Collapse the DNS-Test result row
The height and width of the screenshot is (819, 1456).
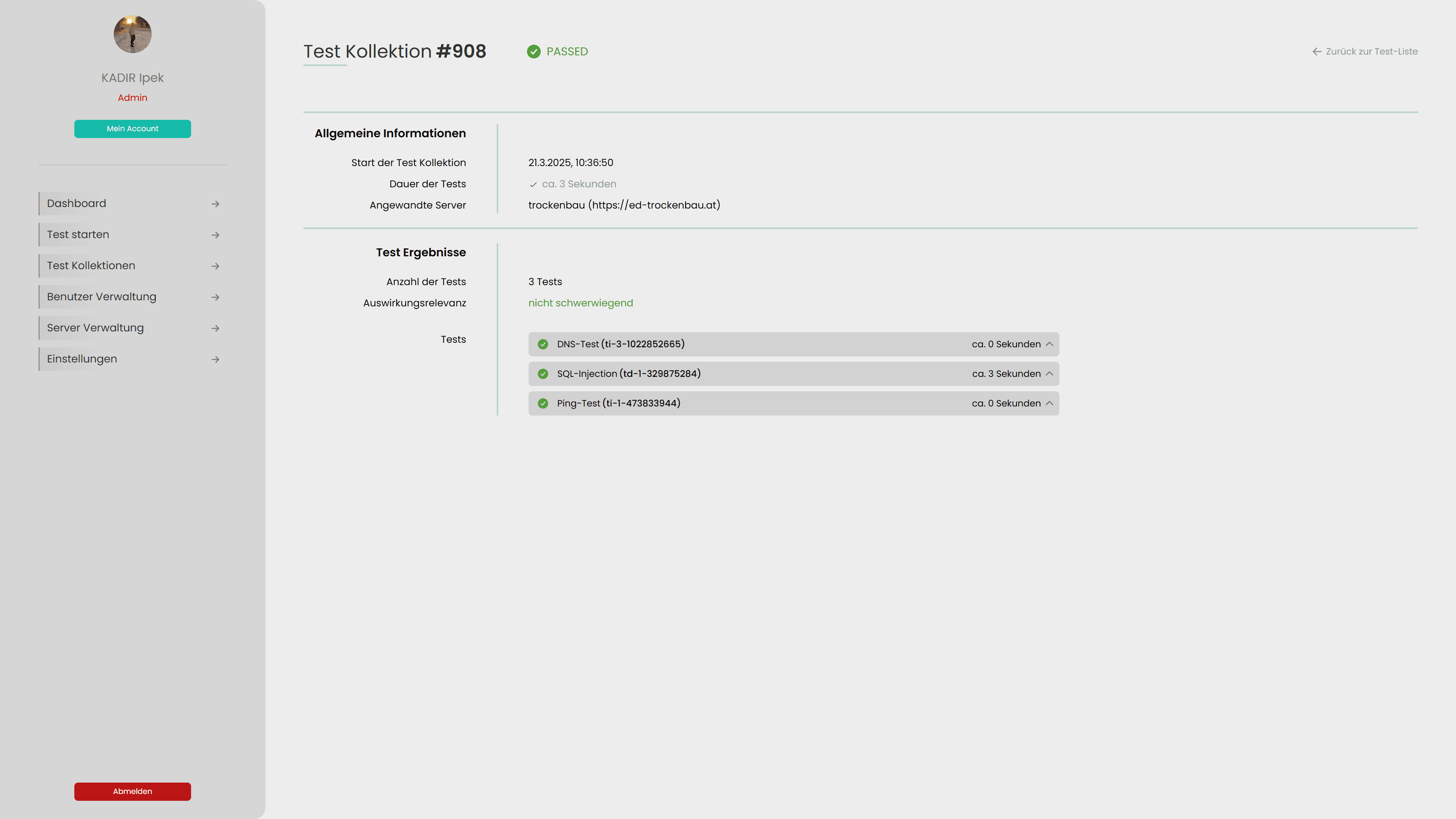click(1050, 344)
